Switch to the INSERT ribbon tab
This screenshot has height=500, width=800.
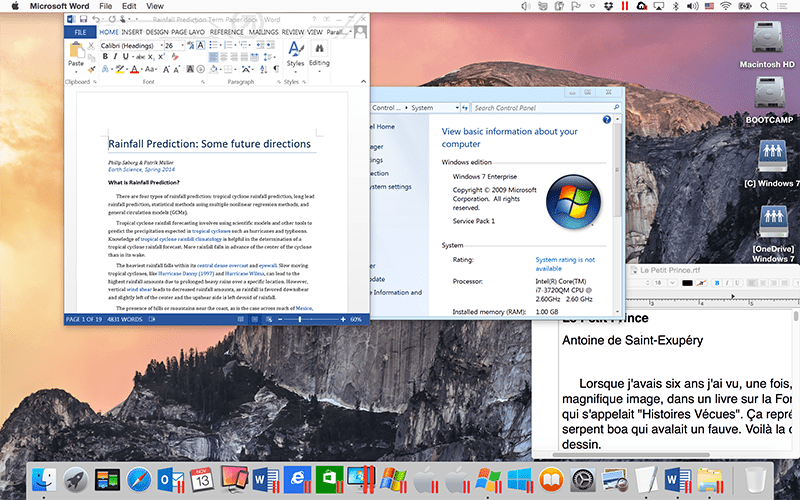pyautogui.click(x=132, y=32)
